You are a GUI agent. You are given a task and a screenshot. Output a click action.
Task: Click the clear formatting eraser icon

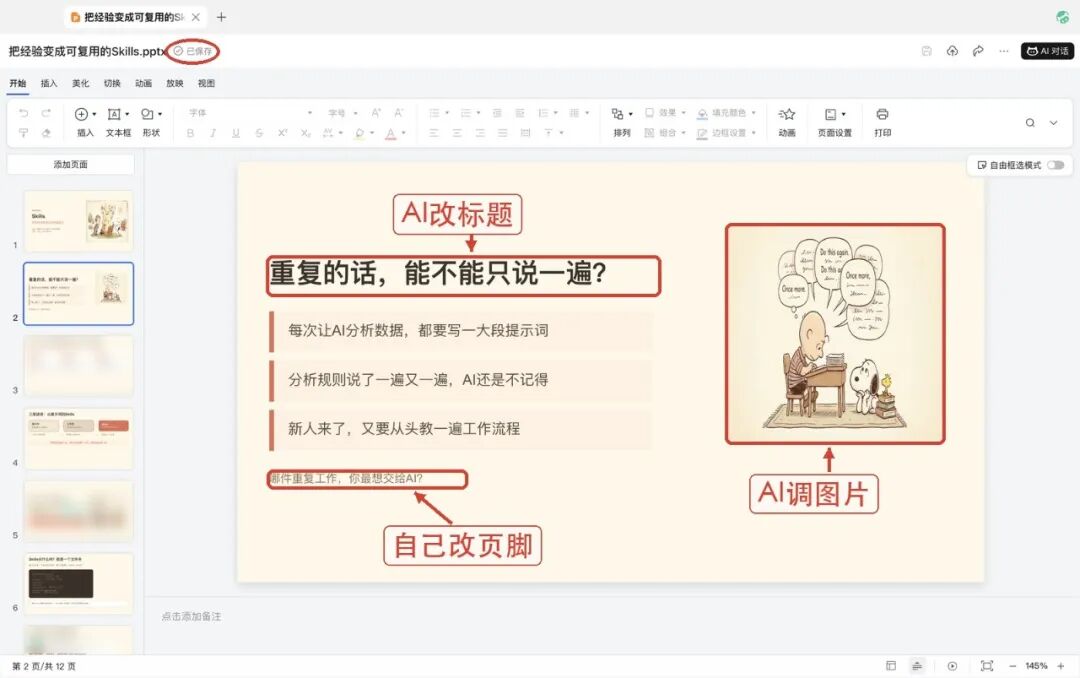pyautogui.click(x=46, y=133)
